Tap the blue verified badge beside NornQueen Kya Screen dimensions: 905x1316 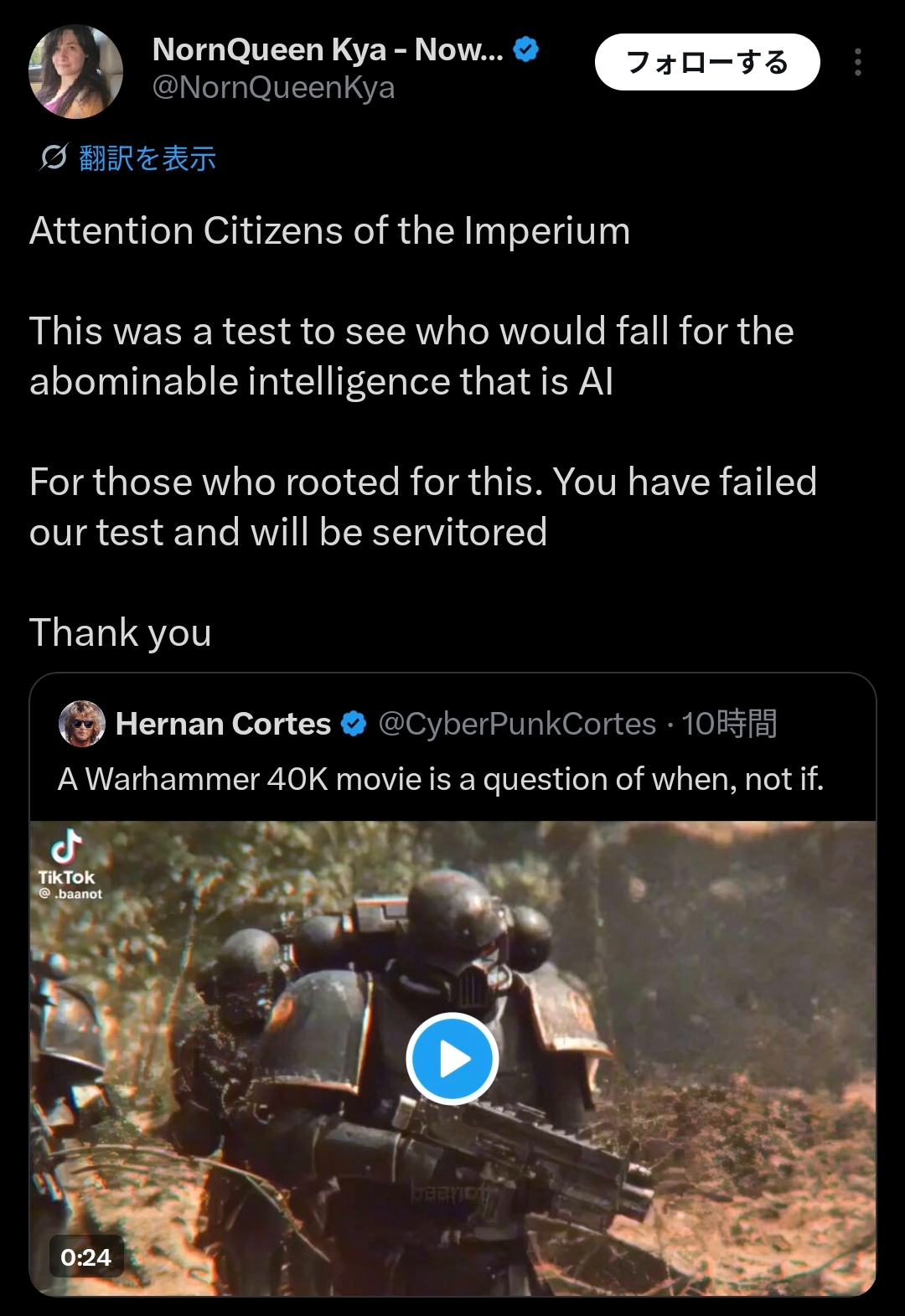(x=525, y=50)
